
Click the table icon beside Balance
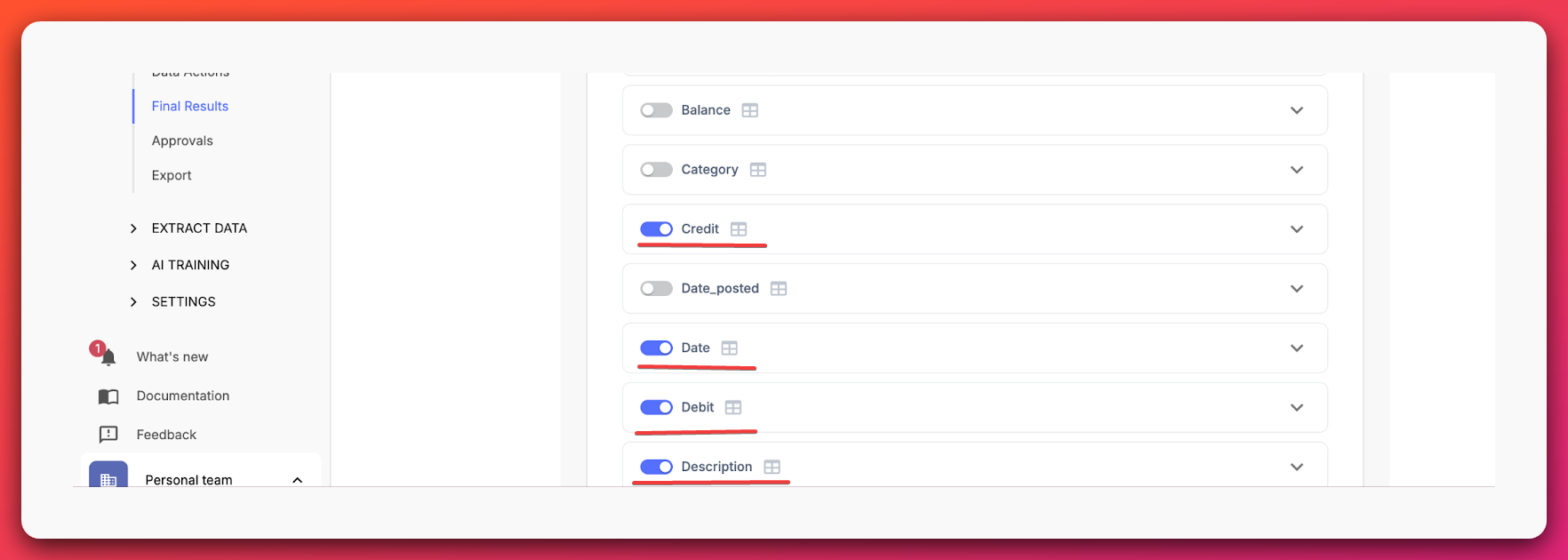point(750,110)
